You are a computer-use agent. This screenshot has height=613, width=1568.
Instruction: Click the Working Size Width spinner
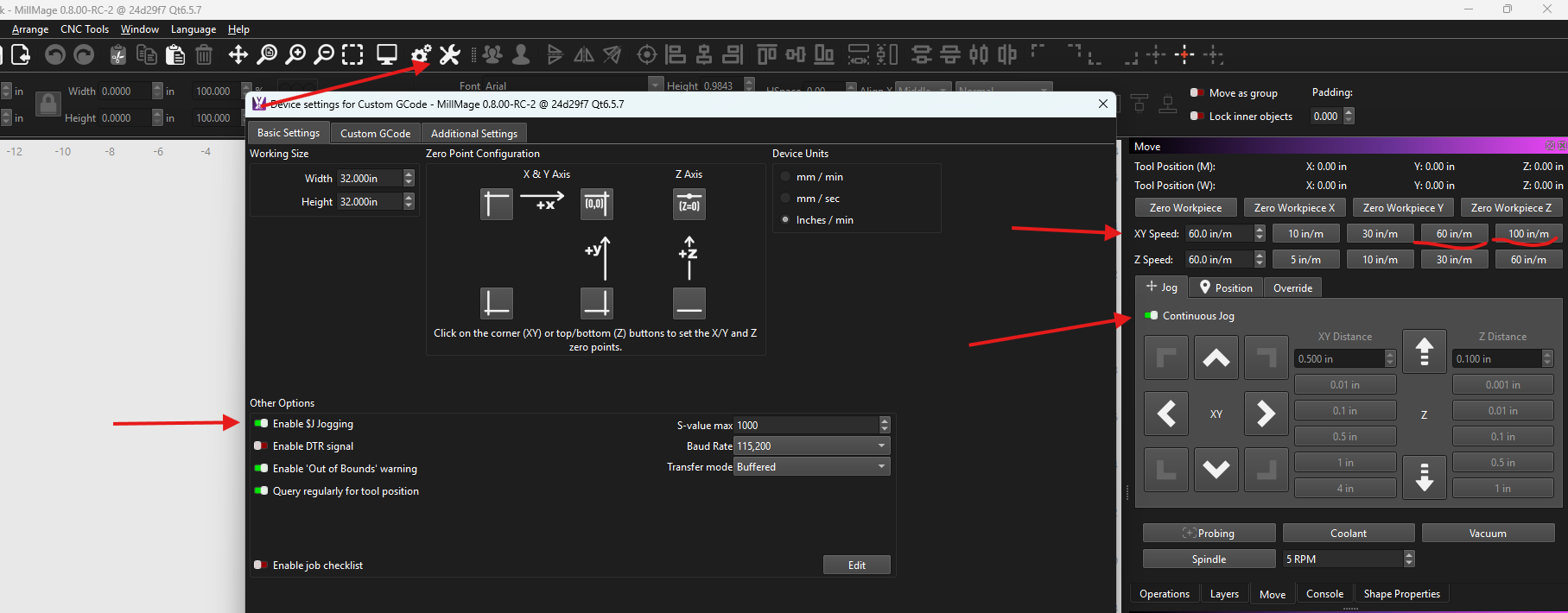click(x=409, y=178)
